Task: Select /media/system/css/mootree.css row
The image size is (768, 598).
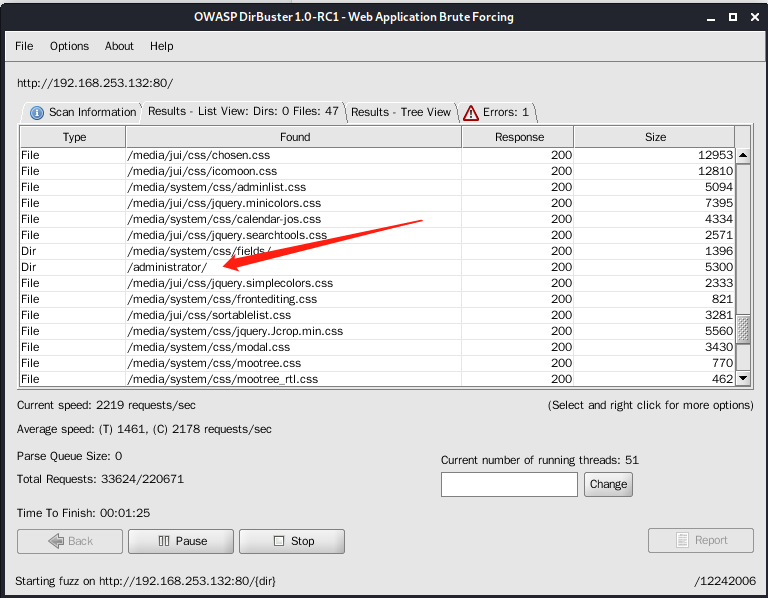Action: pos(377,363)
